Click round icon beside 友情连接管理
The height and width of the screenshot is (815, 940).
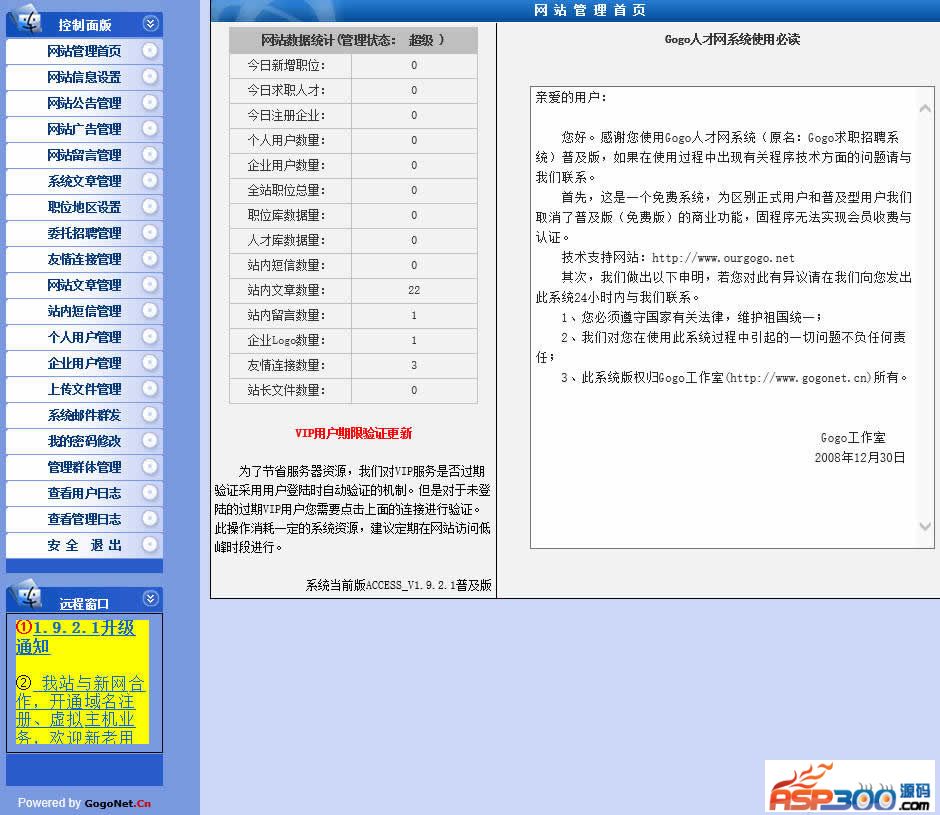pos(150,258)
